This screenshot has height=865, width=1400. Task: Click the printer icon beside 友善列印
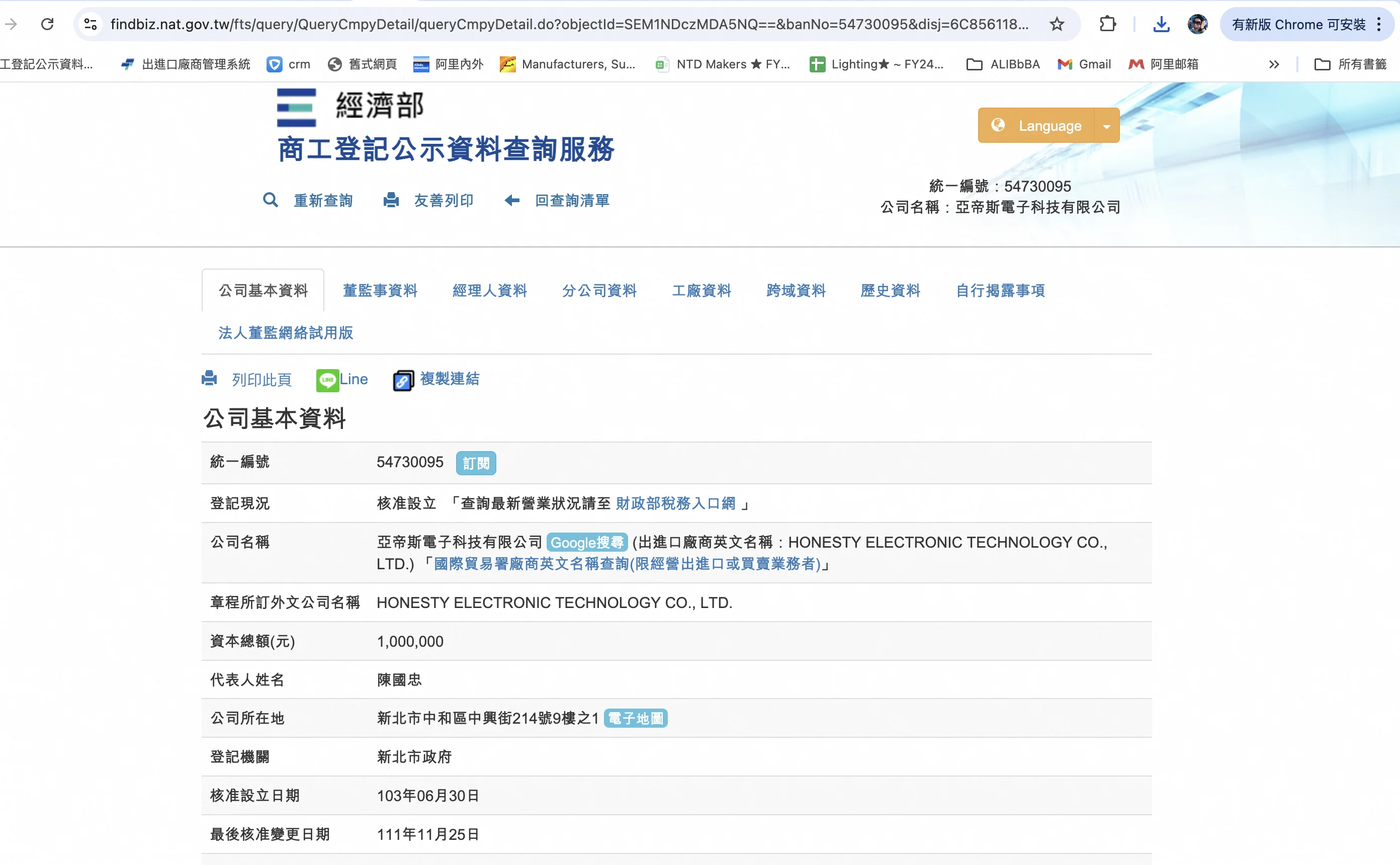(391, 200)
